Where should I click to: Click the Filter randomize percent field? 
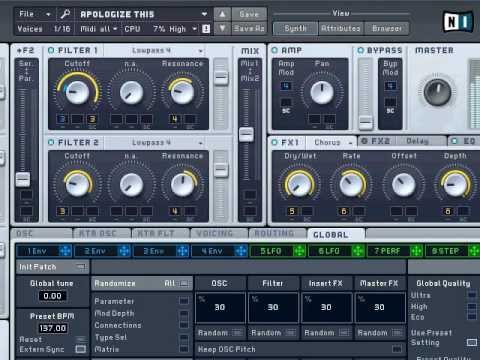(273, 307)
